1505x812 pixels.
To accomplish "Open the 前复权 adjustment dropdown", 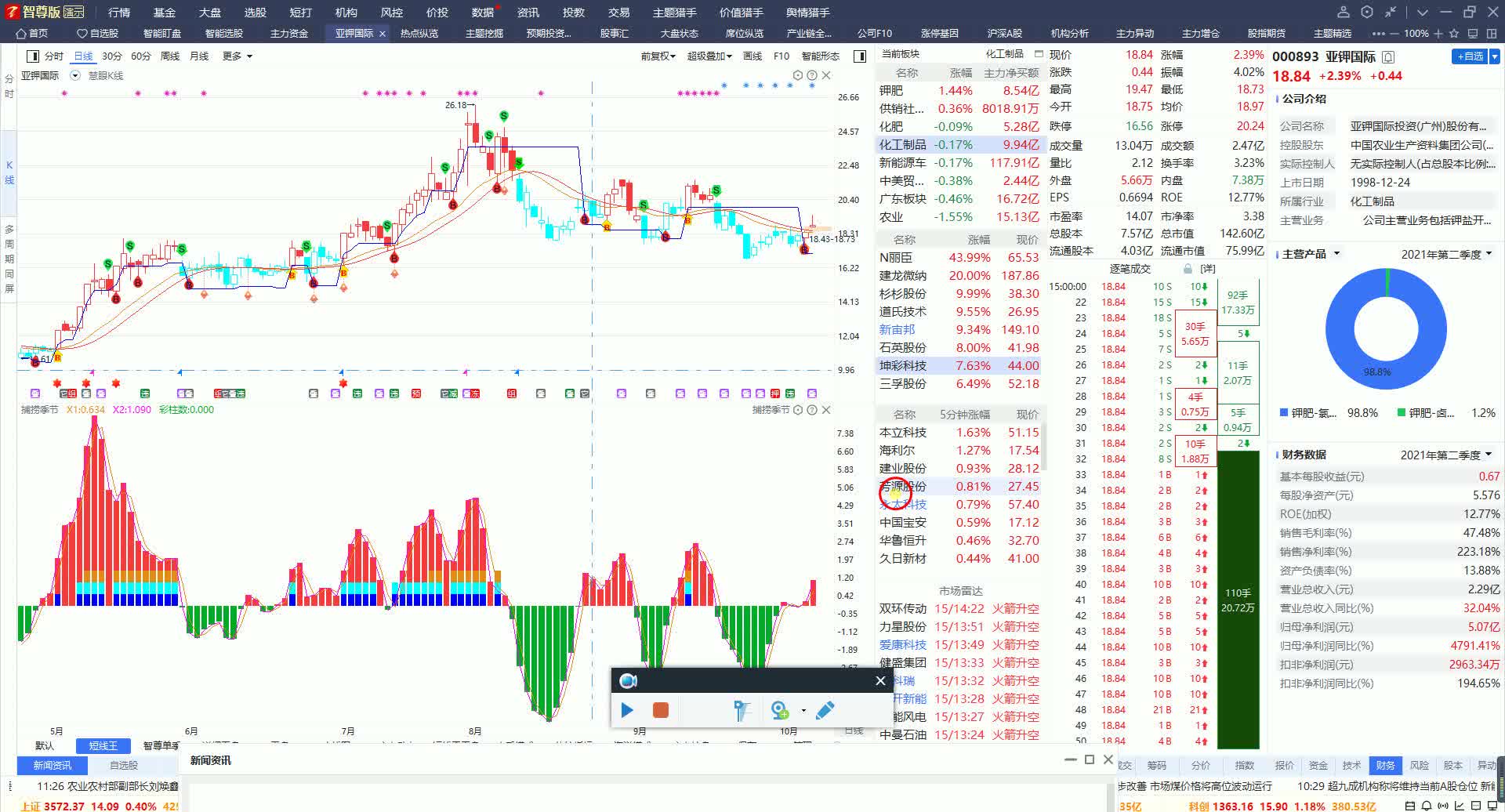I will (x=658, y=56).
